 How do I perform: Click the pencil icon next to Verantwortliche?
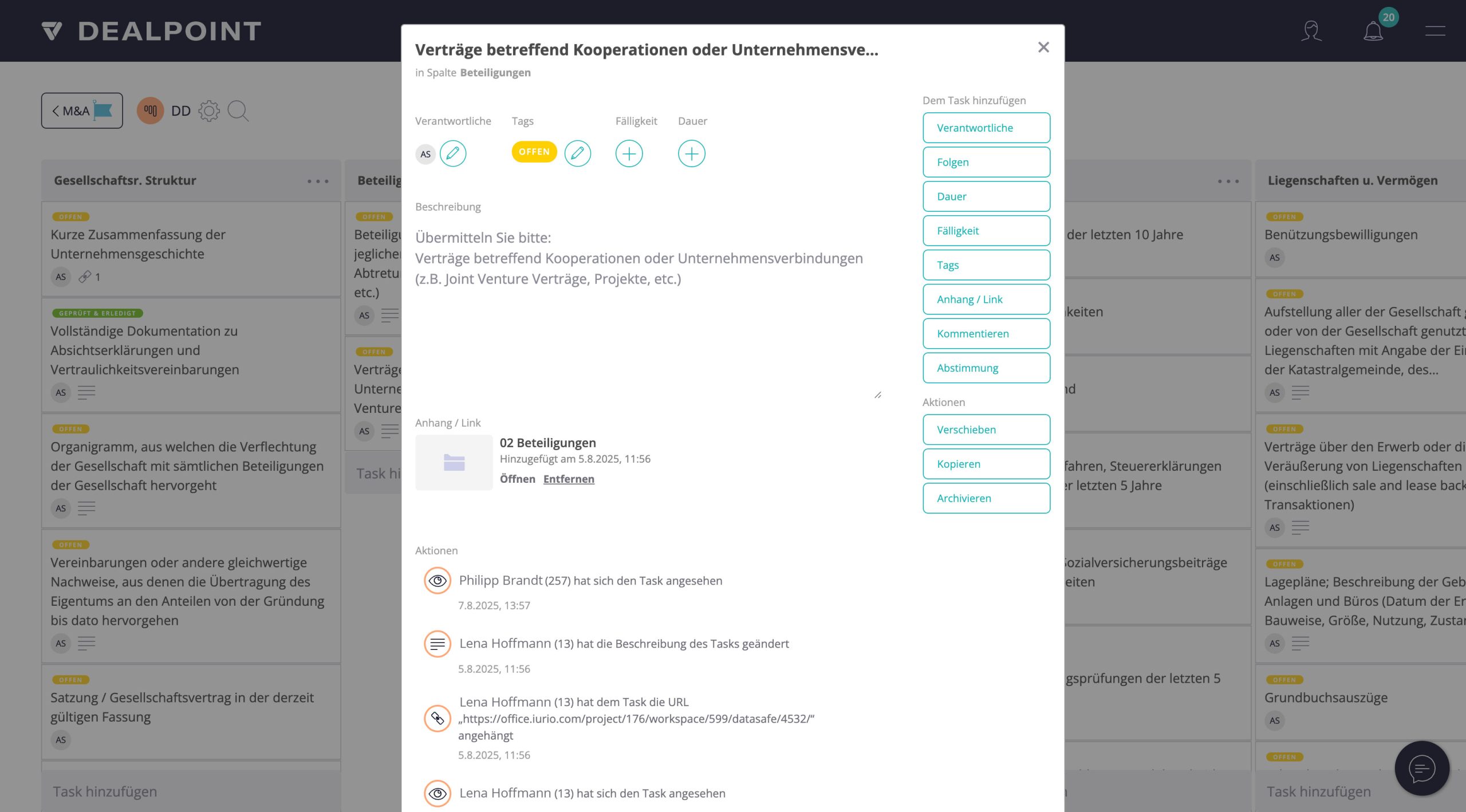[453, 153]
